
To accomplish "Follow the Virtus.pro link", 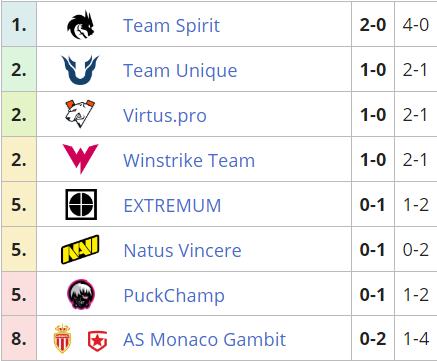I will [x=165, y=116].
